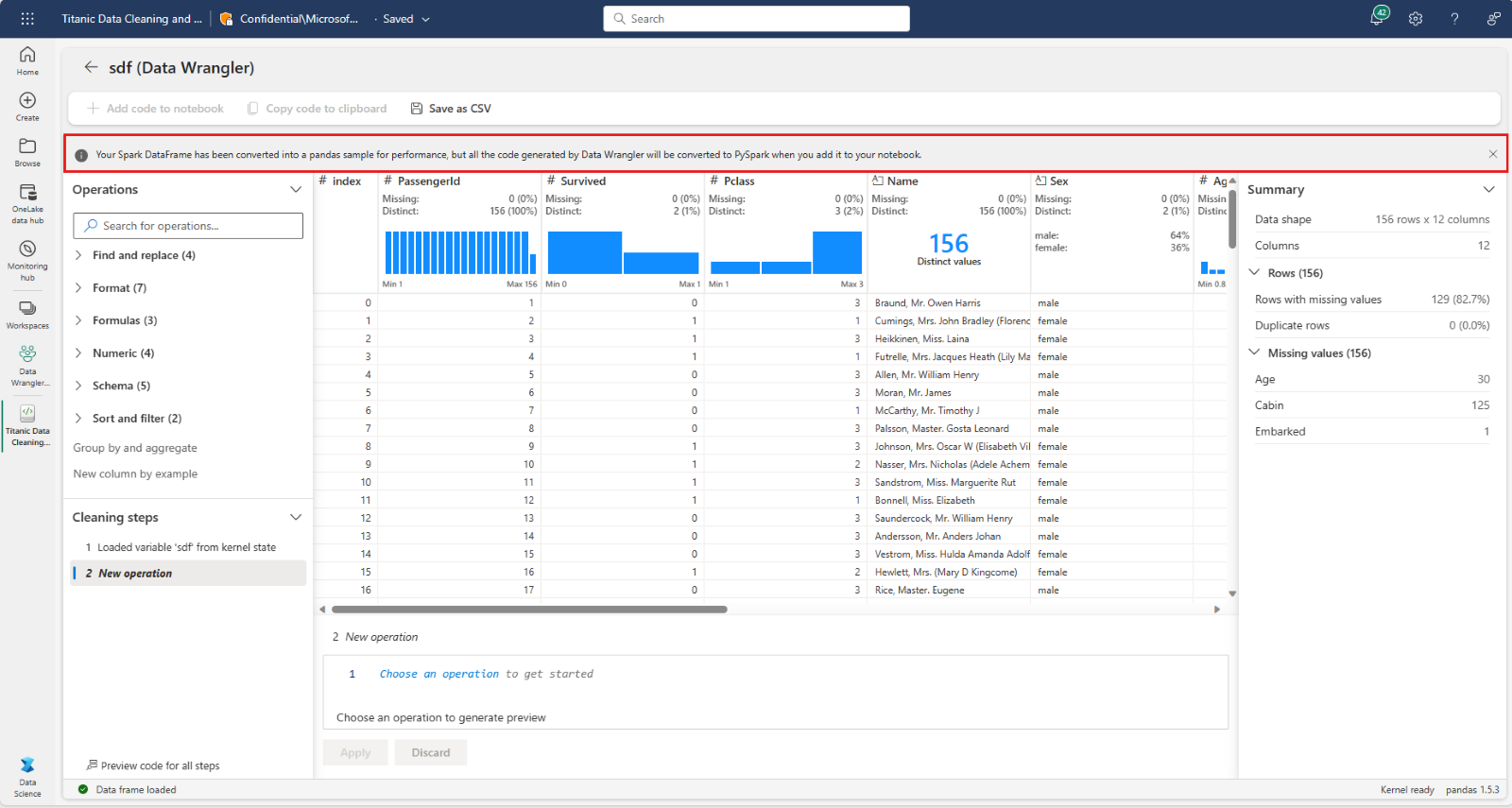Click the Rows with missing values entry

pos(1372,300)
